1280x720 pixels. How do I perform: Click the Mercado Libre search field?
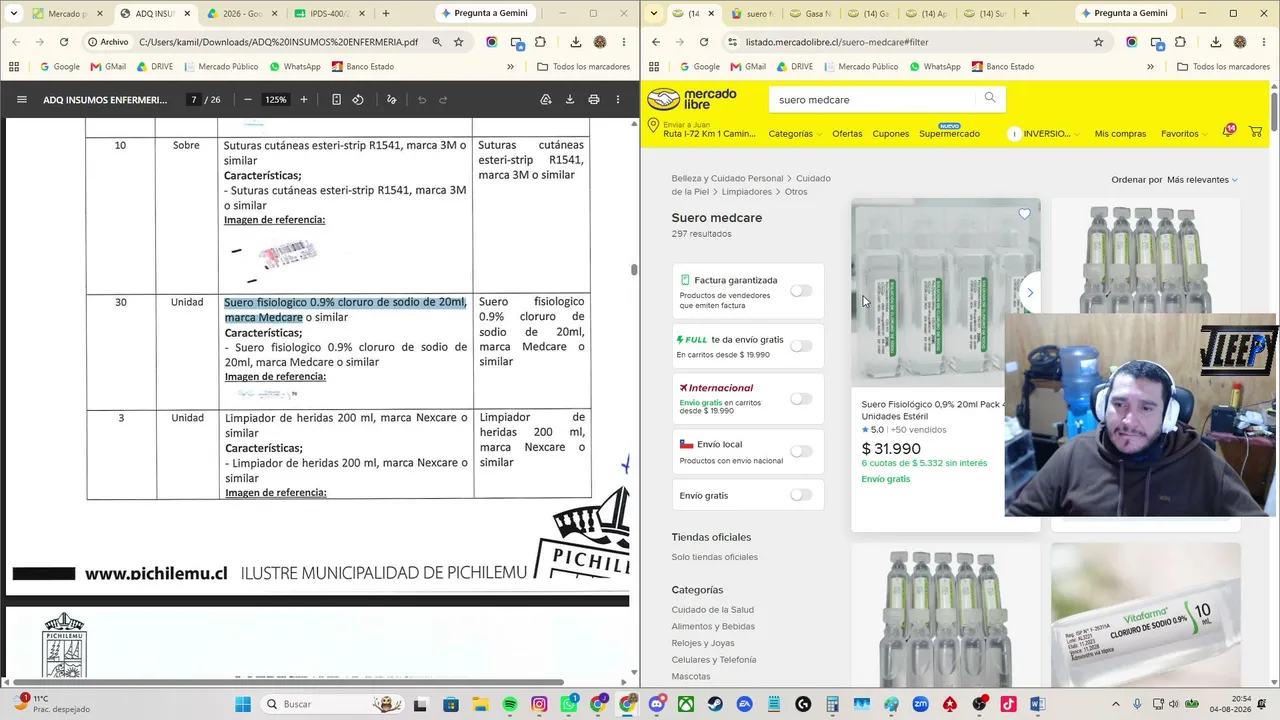874,99
